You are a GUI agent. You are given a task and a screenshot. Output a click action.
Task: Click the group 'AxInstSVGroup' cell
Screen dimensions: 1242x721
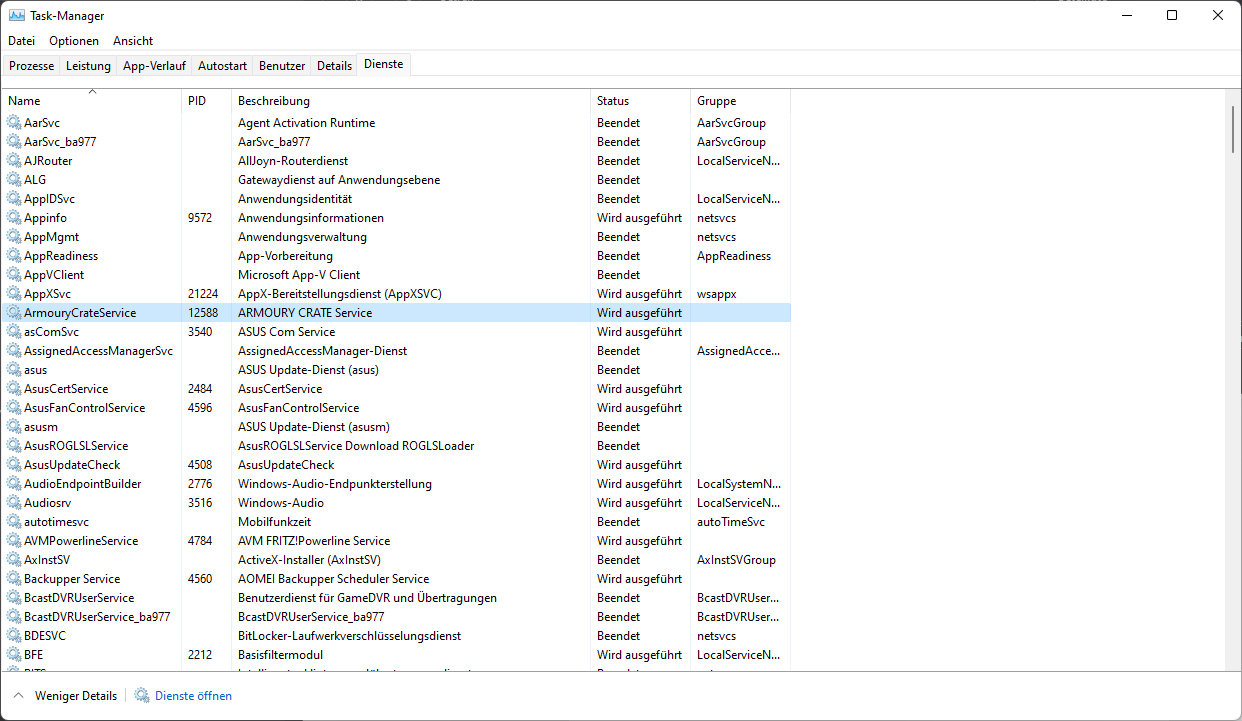(736, 560)
